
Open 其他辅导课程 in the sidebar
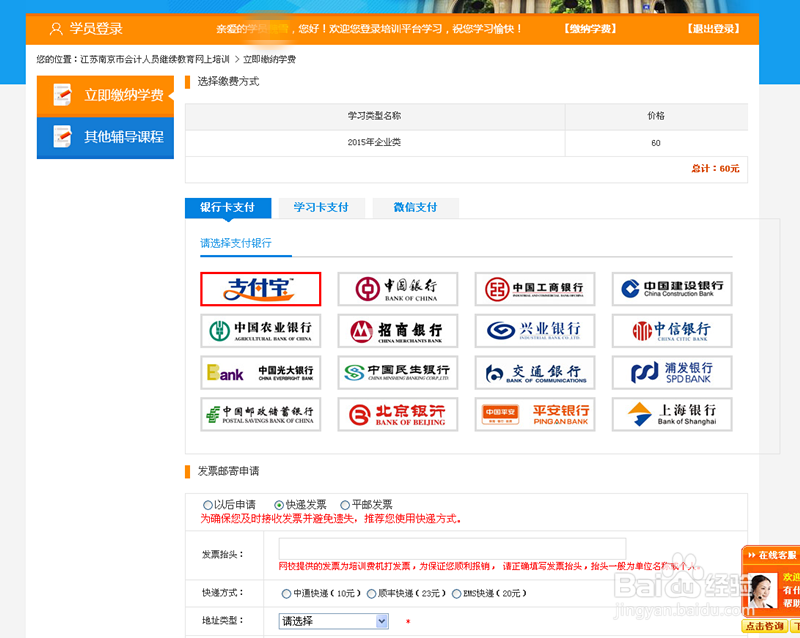(x=106, y=137)
